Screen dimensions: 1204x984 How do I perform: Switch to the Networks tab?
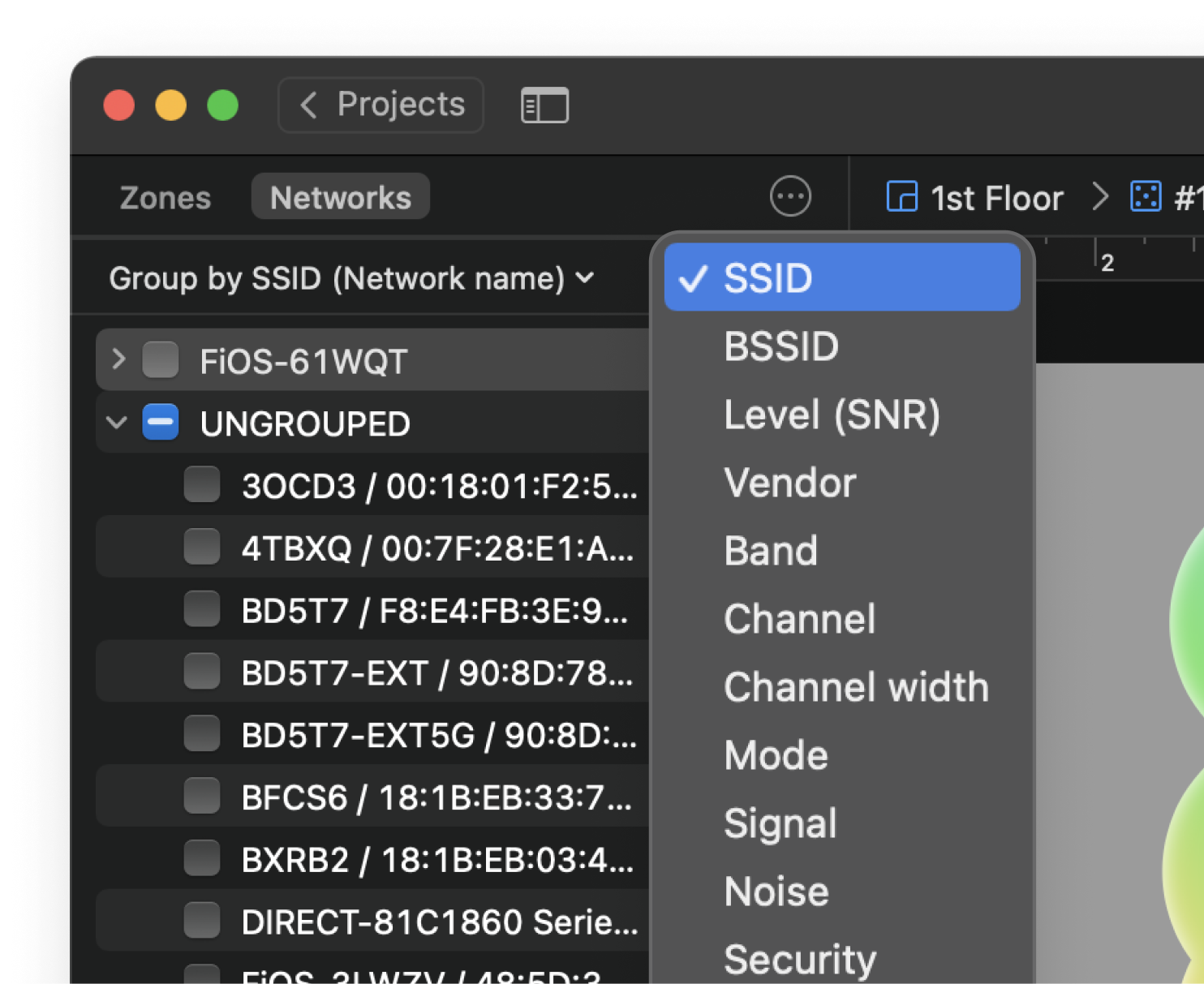(x=340, y=198)
